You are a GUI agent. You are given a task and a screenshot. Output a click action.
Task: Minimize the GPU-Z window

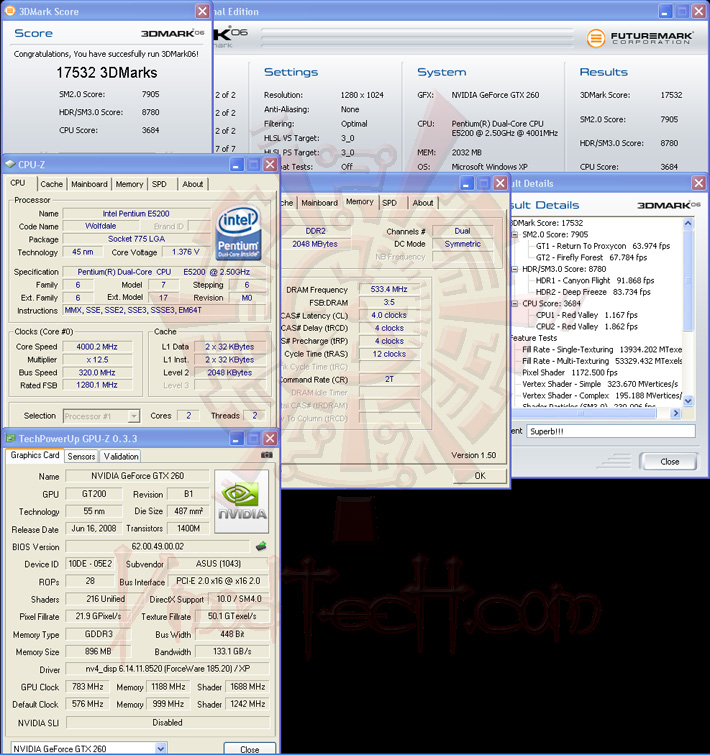(236, 438)
